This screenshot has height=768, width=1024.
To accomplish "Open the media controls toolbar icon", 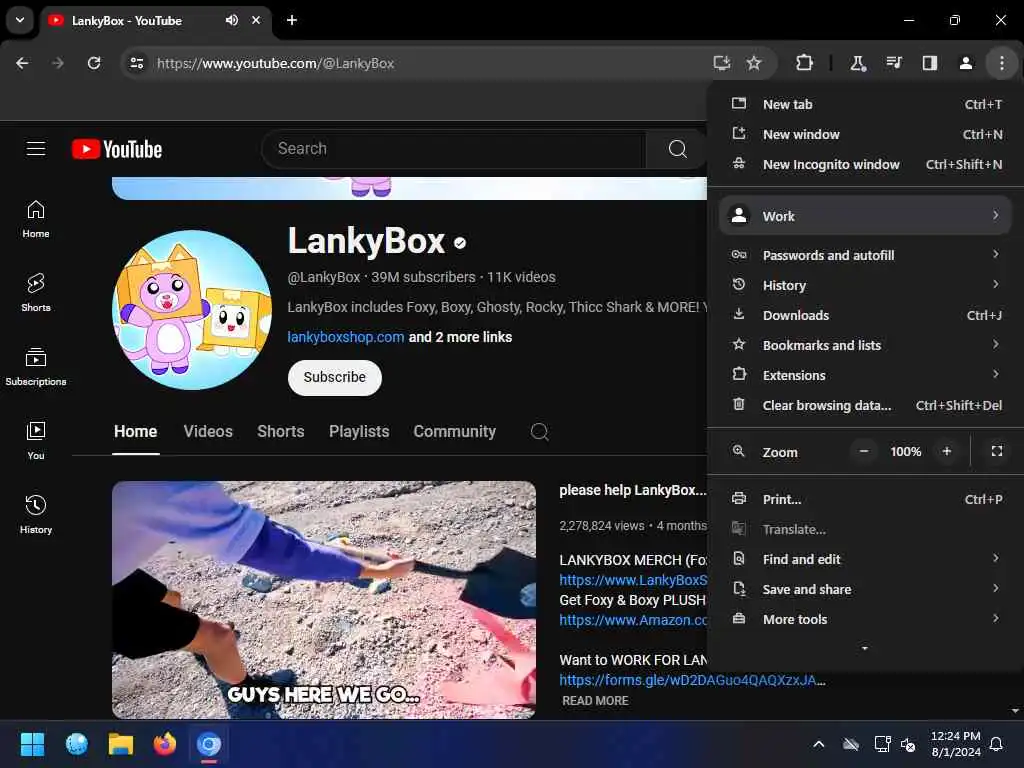I will 893,63.
